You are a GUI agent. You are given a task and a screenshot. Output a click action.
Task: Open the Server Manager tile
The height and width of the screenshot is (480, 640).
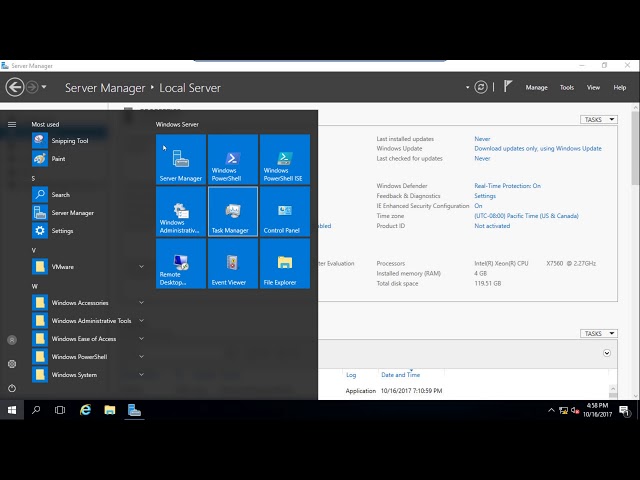(181, 160)
